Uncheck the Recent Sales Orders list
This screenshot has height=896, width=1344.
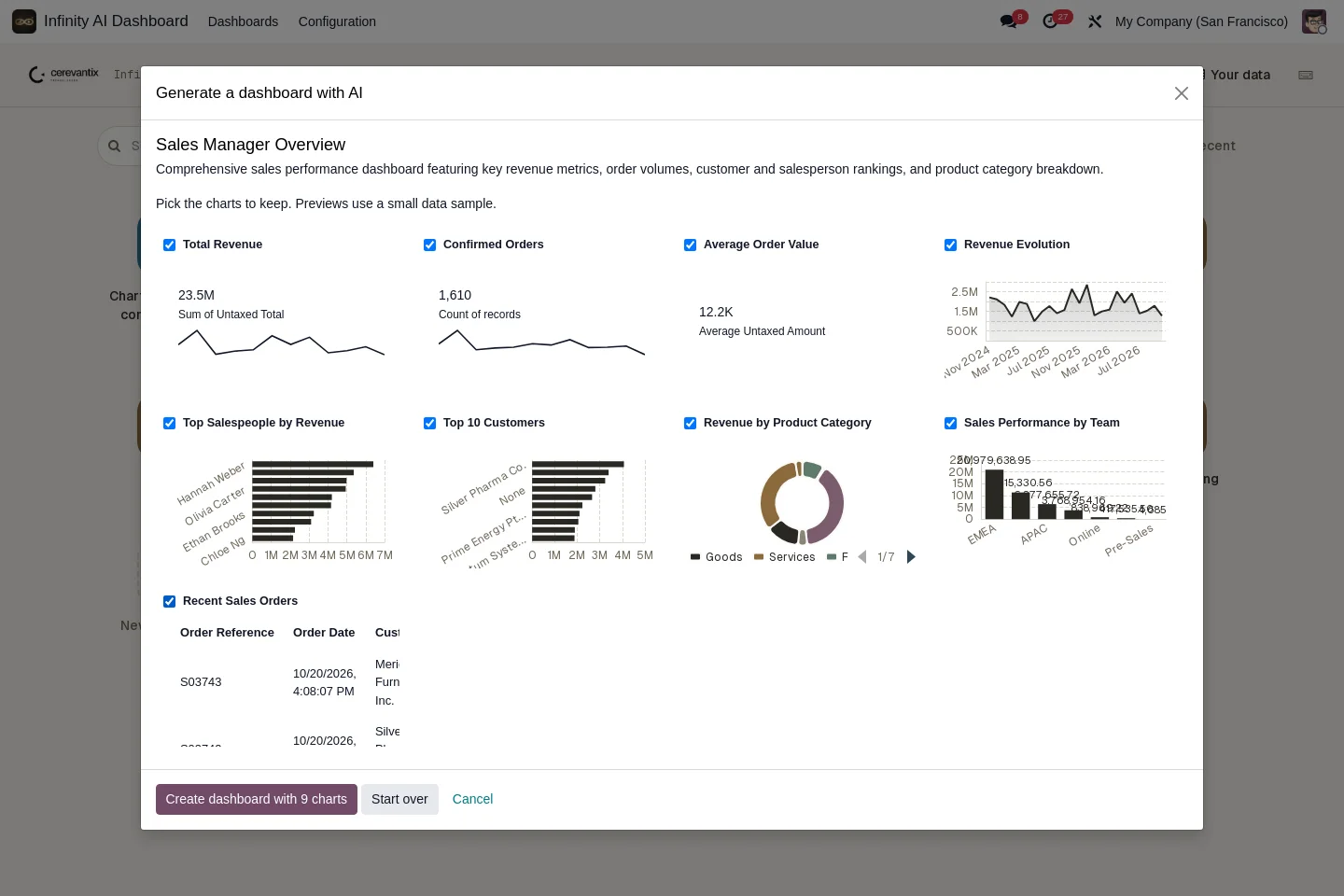coord(169,601)
